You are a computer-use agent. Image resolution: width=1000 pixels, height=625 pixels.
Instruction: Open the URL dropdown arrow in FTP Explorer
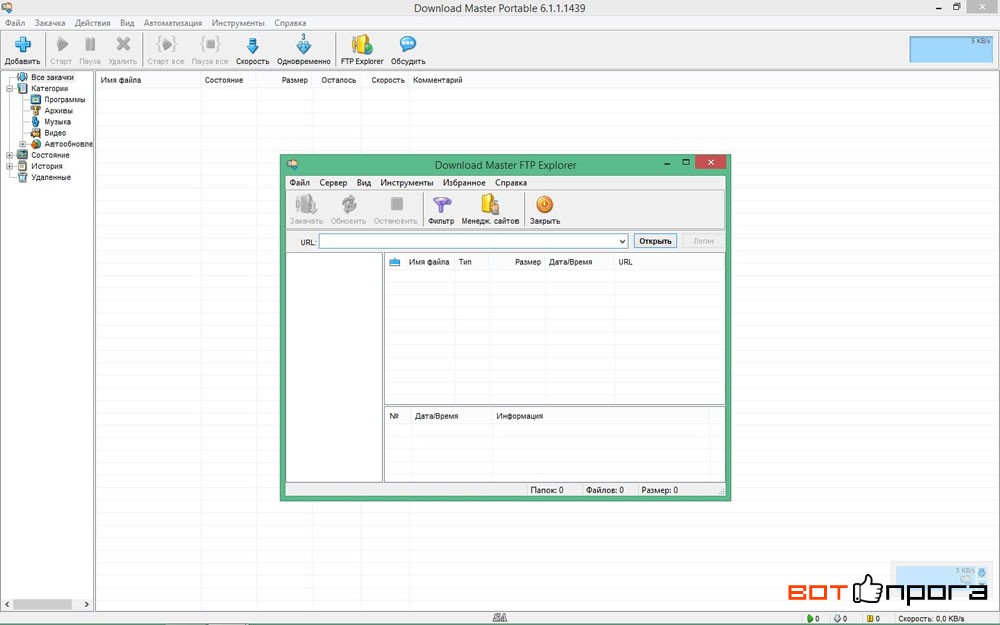tap(622, 242)
